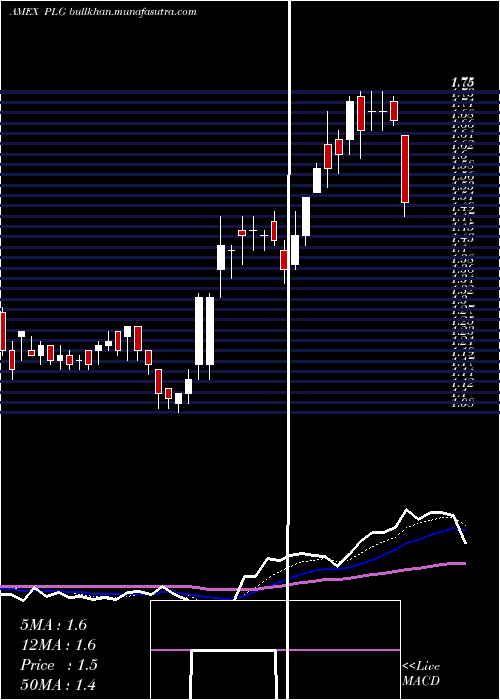Click the '50MA : 1.4' value

click(x=58, y=685)
